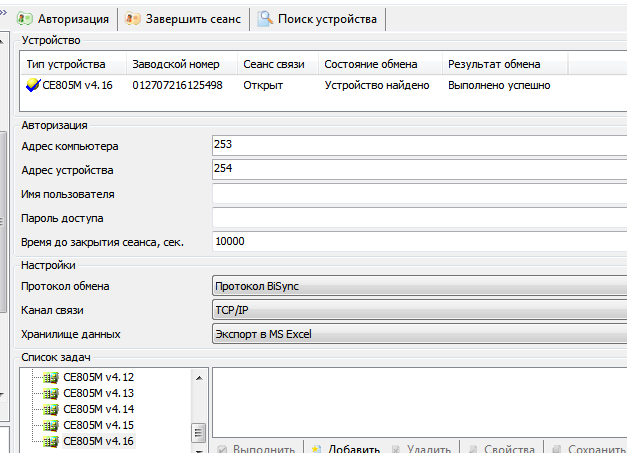This screenshot has height=453, width=627.
Task: Select CE805M v4.13 in the task tree
Action: (x=98, y=394)
